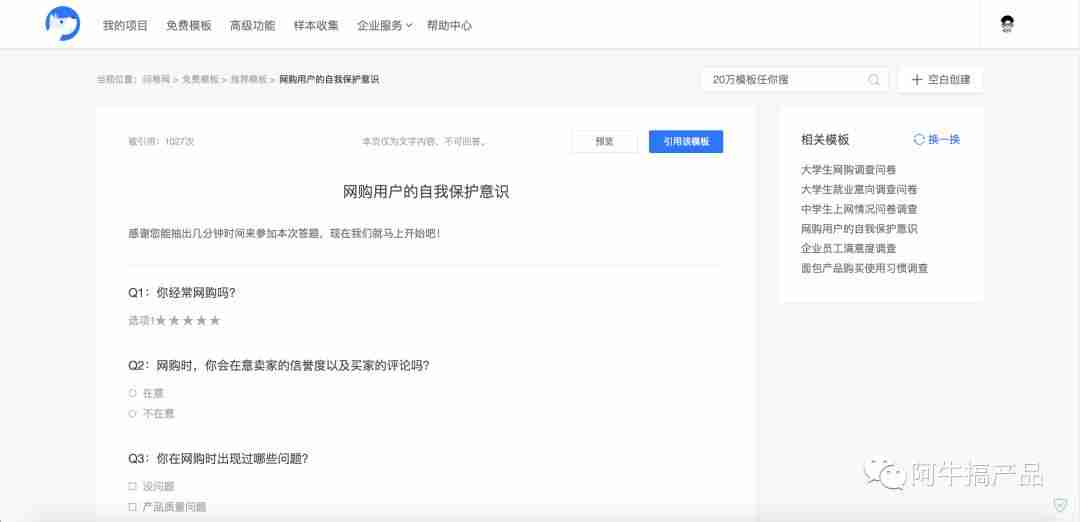
Task: Rate Q1 with the second star
Action: tap(174, 320)
